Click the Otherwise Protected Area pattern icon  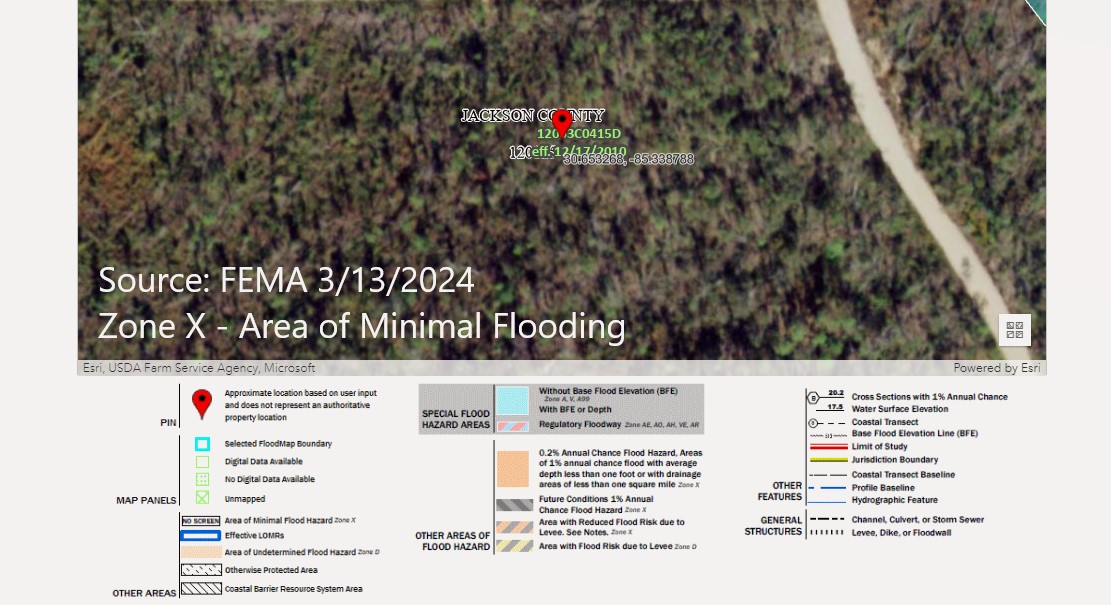[200, 570]
